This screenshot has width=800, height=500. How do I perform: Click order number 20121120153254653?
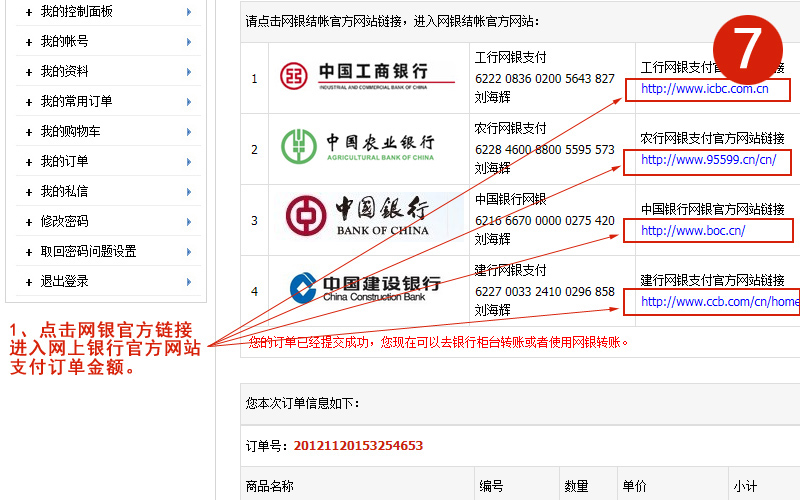[x=358, y=445]
